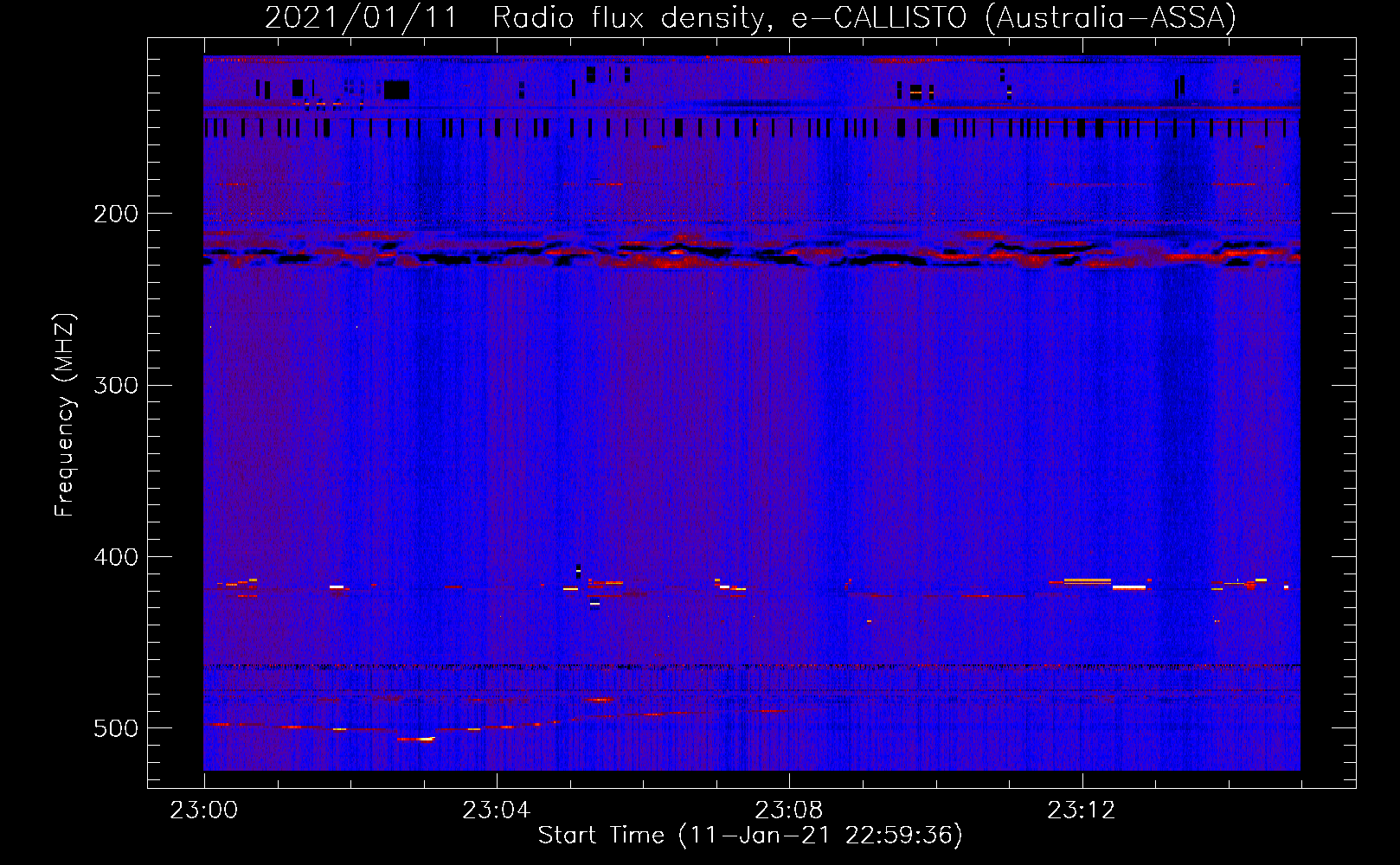The width and height of the screenshot is (1400, 865).
Task: Click the 'Frequency (MHZ)' axis label
Action: [x=66, y=414]
